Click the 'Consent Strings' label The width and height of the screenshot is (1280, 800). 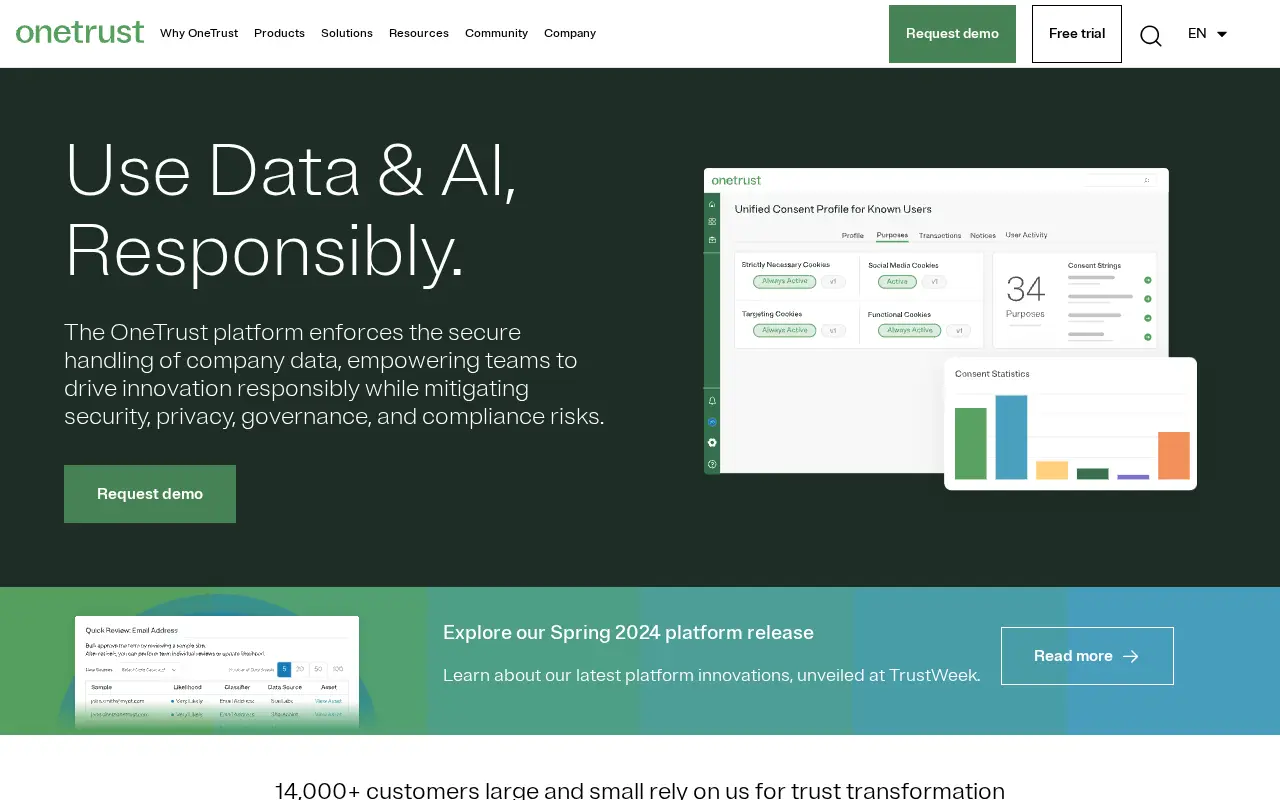(1094, 266)
